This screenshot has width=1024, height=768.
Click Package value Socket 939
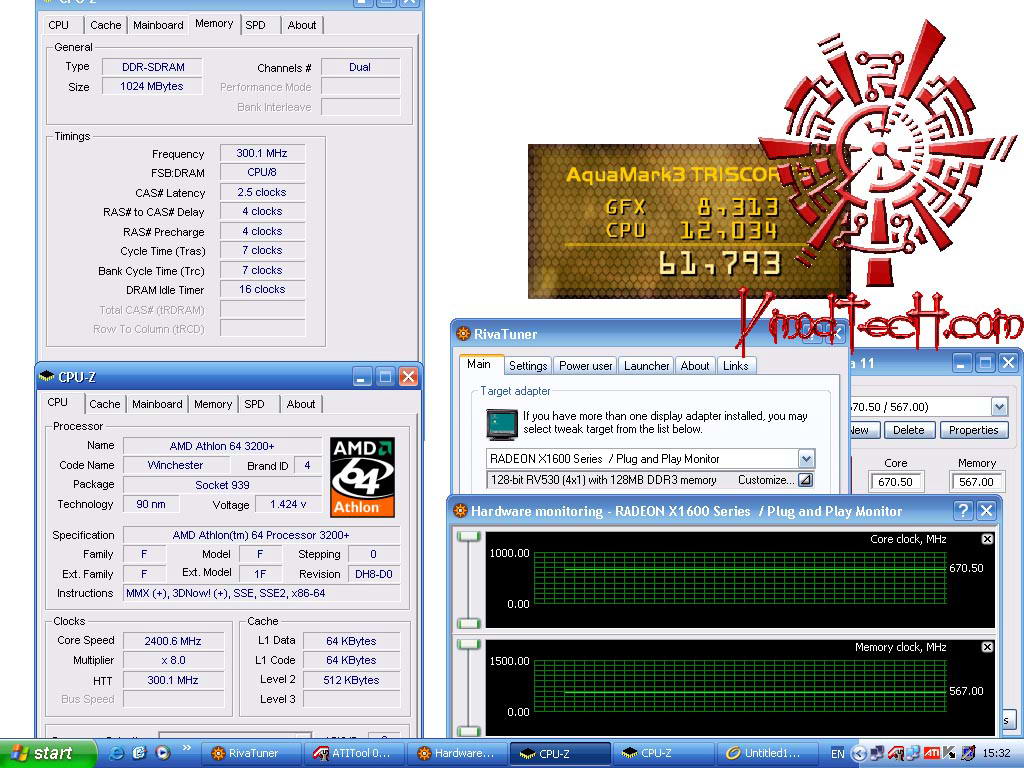point(222,485)
